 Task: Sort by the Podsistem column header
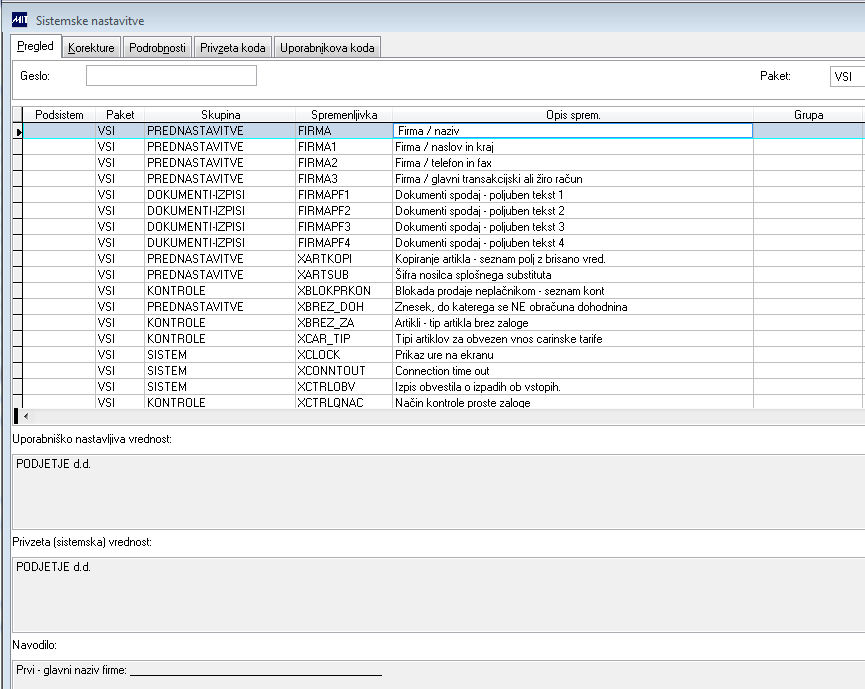[x=59, y=115]
